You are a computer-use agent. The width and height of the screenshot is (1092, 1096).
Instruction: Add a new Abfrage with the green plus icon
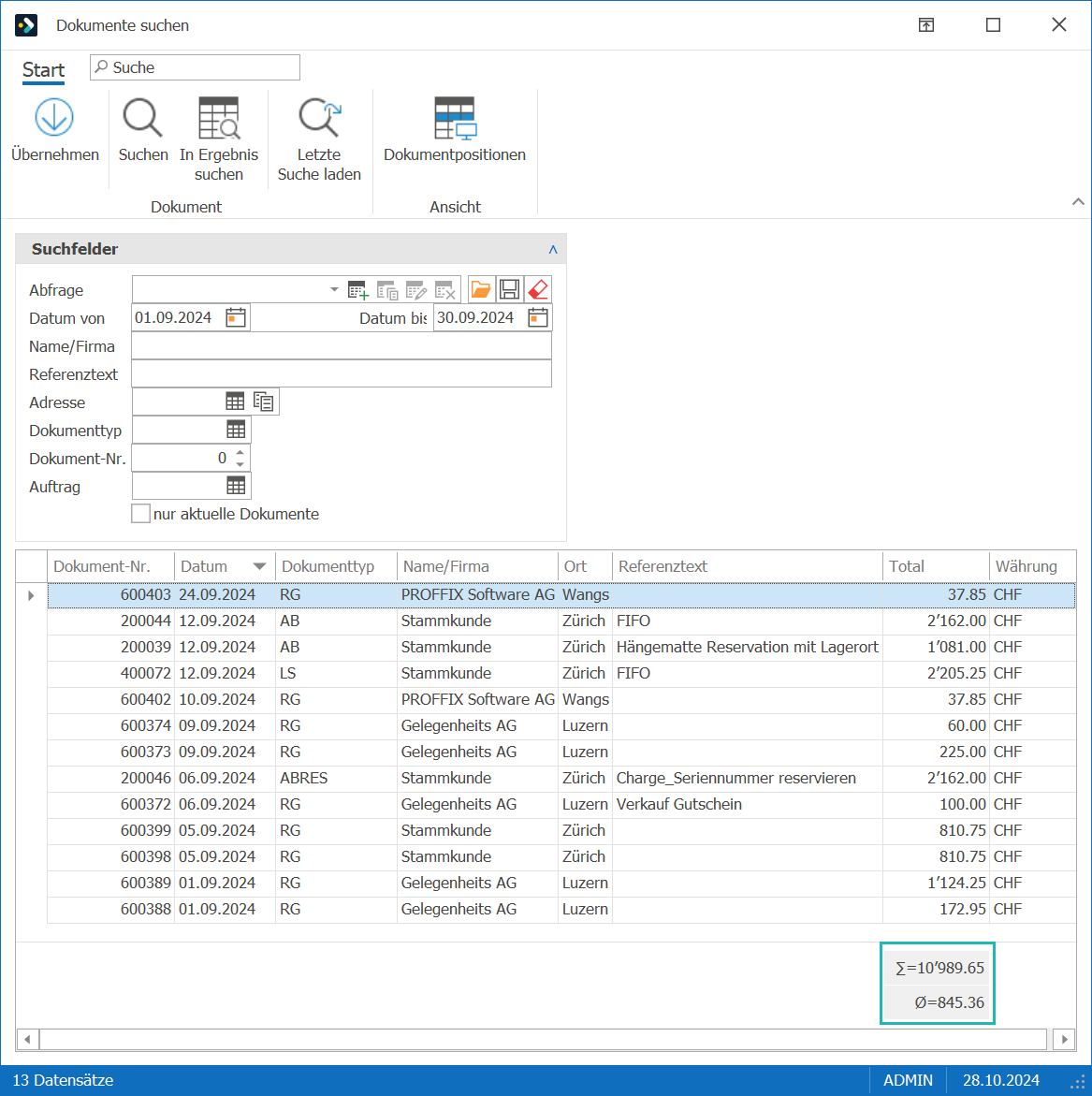357,289
